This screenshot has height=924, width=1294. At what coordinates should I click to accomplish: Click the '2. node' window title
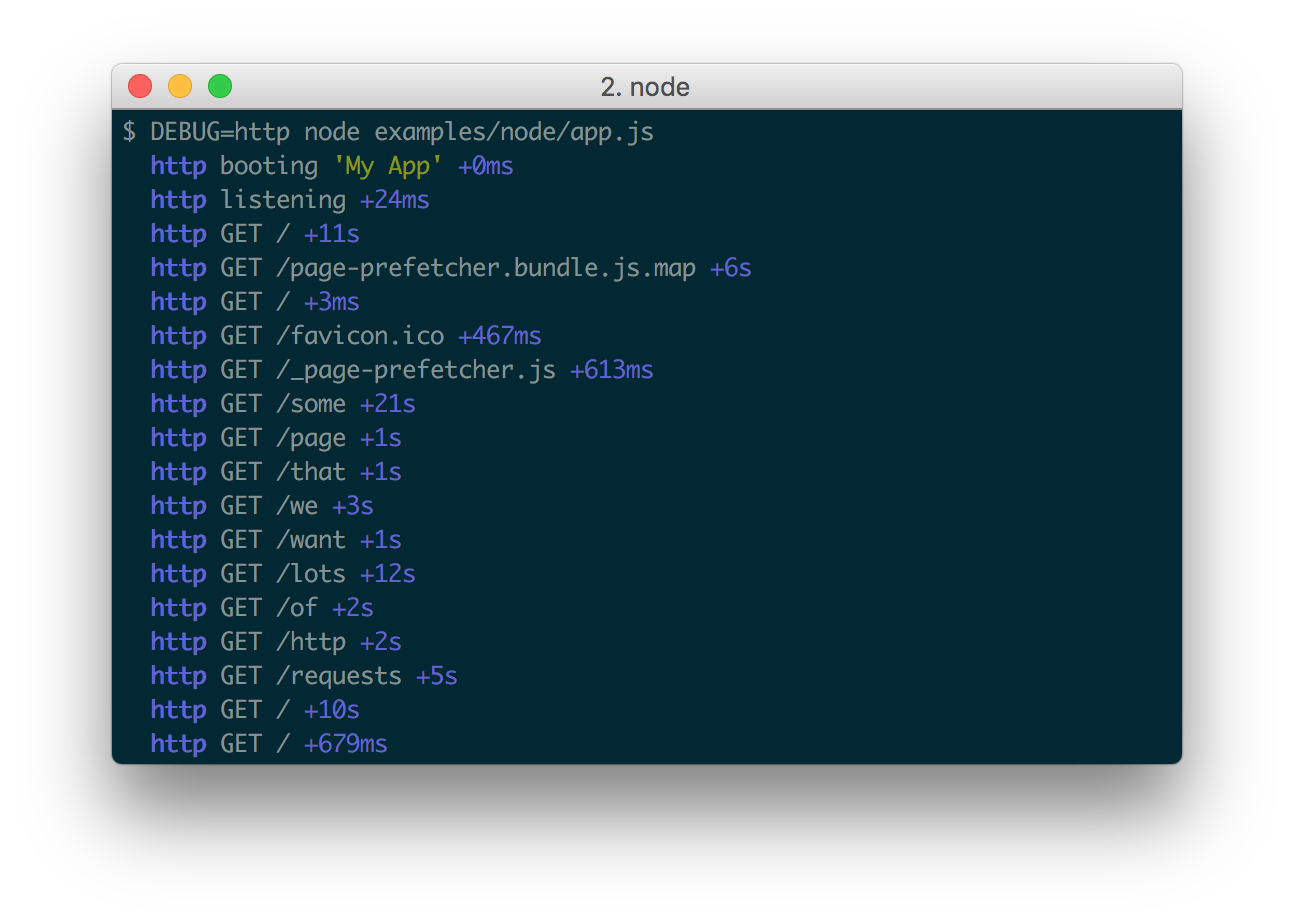point(645,87)
